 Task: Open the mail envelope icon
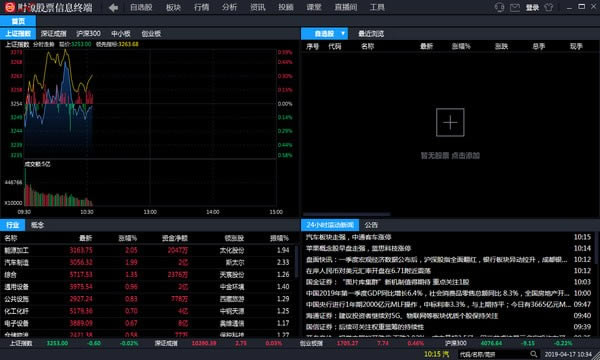click(x=515, y=7)
